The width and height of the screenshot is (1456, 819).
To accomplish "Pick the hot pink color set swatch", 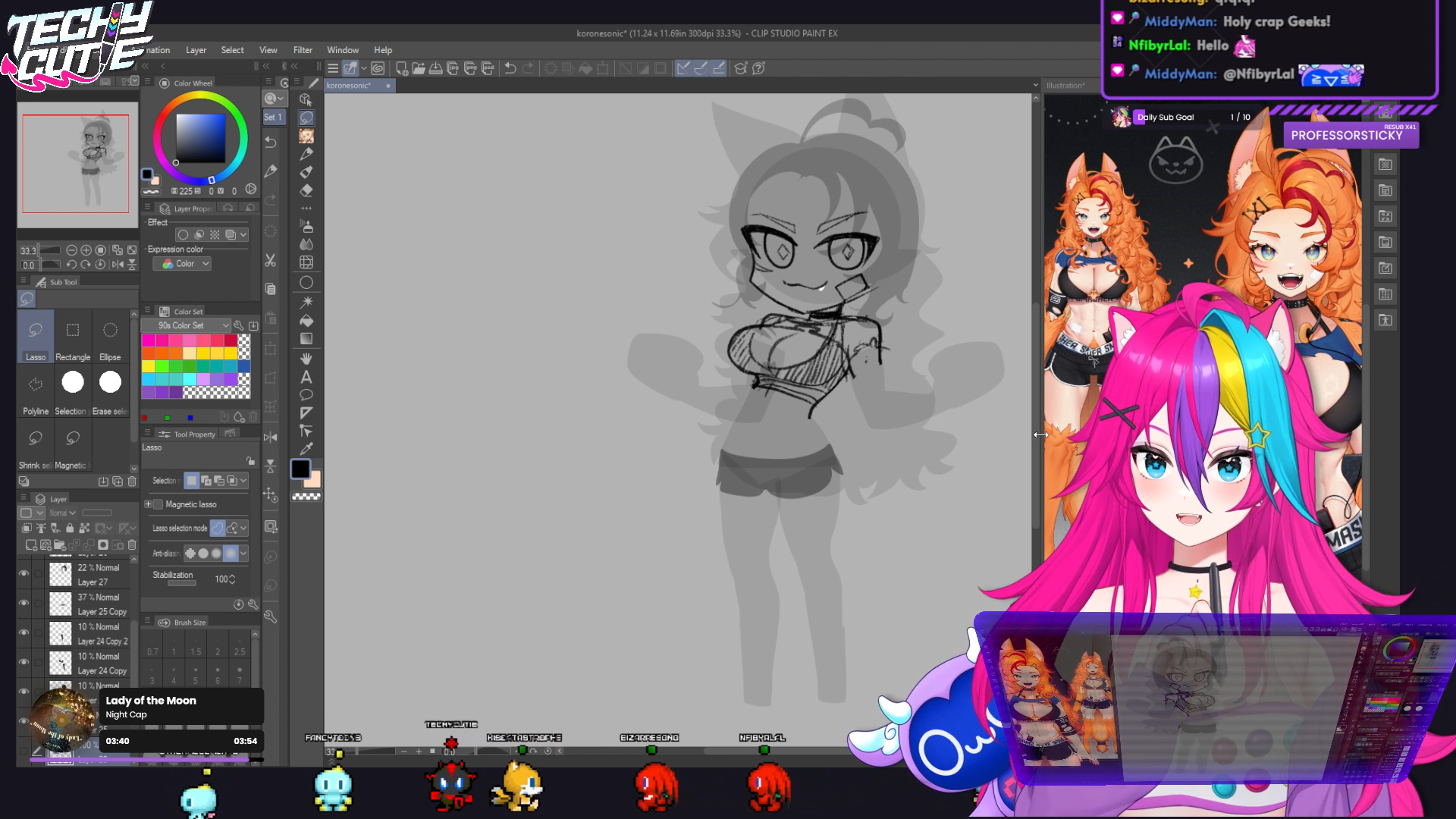I will coord(149,340).
